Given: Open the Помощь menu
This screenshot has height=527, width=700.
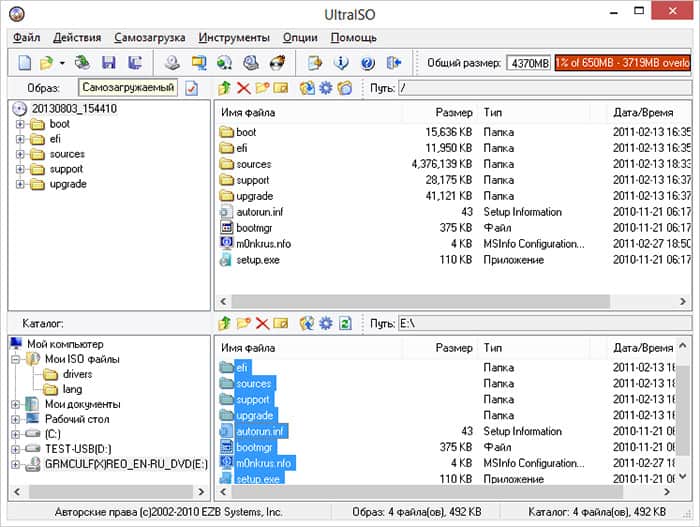Looking at the screenshot, I should pos(354,38).
